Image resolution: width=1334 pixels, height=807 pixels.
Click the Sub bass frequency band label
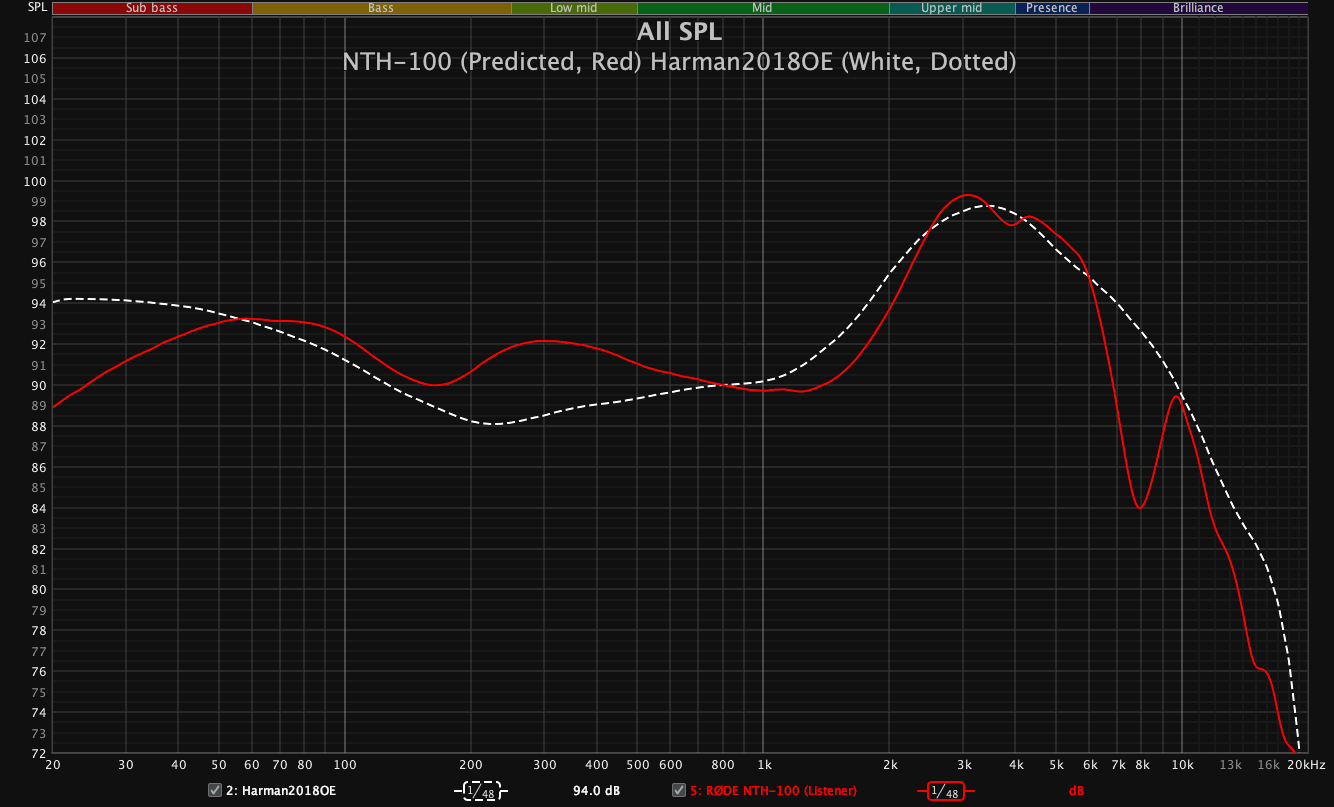(151, 8)
